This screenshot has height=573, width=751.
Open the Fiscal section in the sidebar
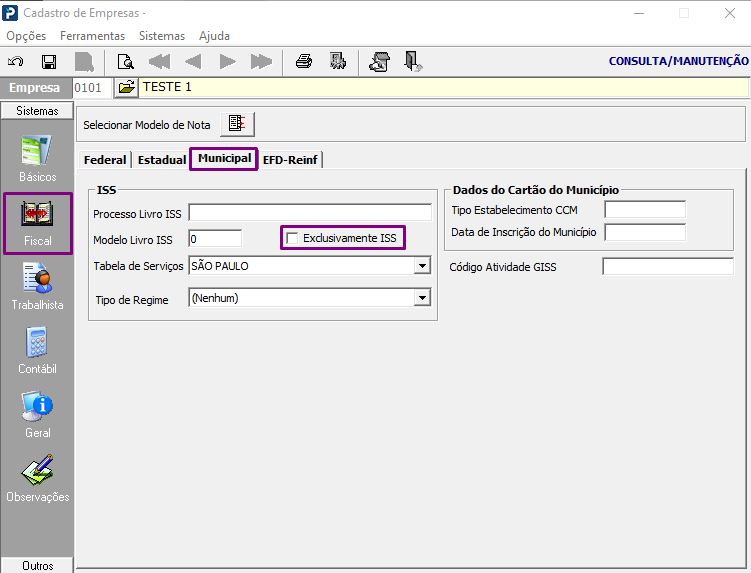pyautogui.click(x=37, y=224)
